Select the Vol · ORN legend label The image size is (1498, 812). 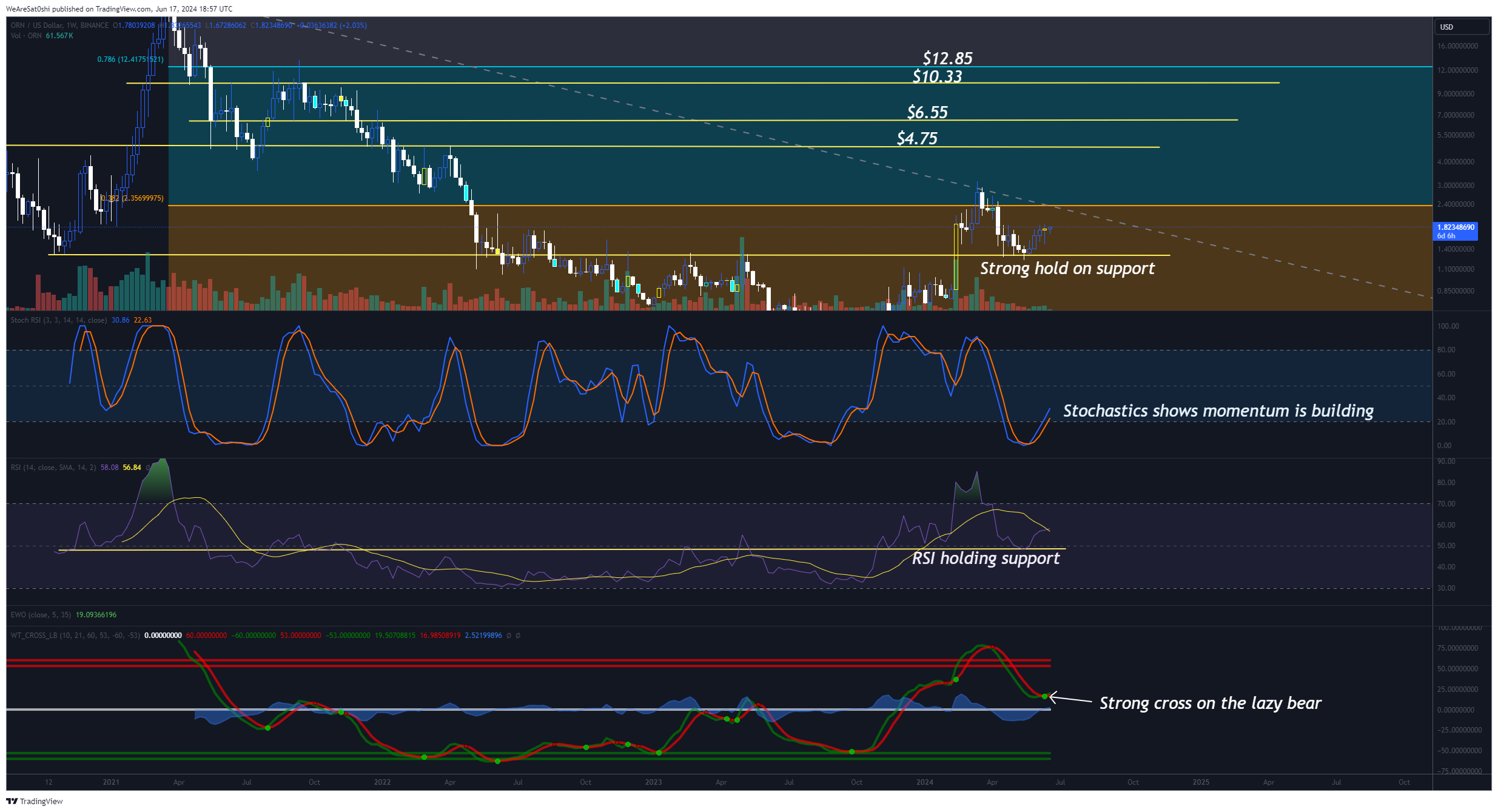[x=26, y=36]
